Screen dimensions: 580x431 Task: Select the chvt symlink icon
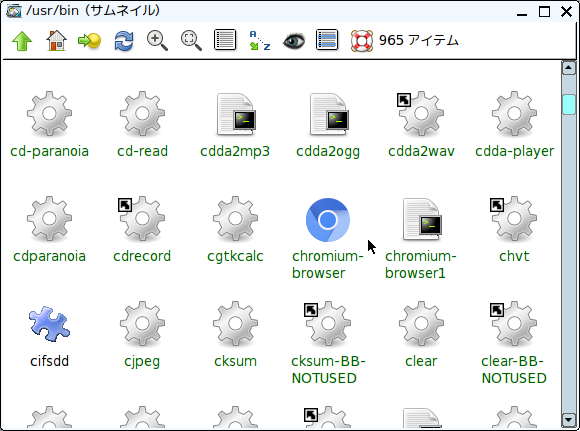(514, 219)
